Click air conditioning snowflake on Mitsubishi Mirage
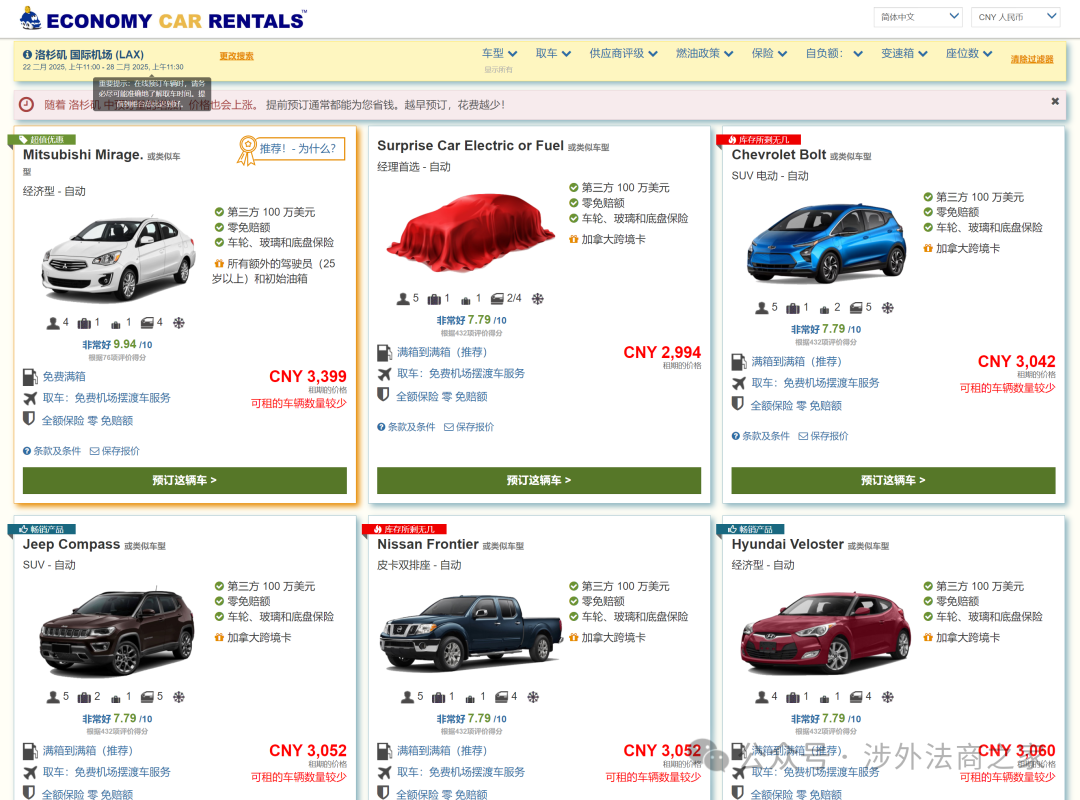 coord(178,322)
